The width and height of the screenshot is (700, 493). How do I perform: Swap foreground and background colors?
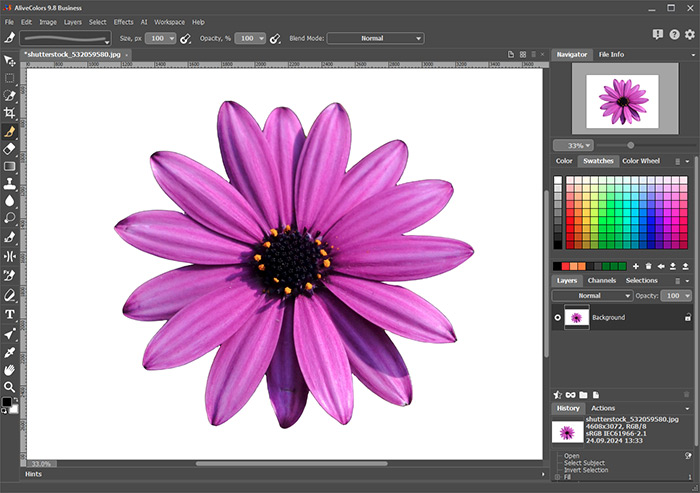(16, 400)
